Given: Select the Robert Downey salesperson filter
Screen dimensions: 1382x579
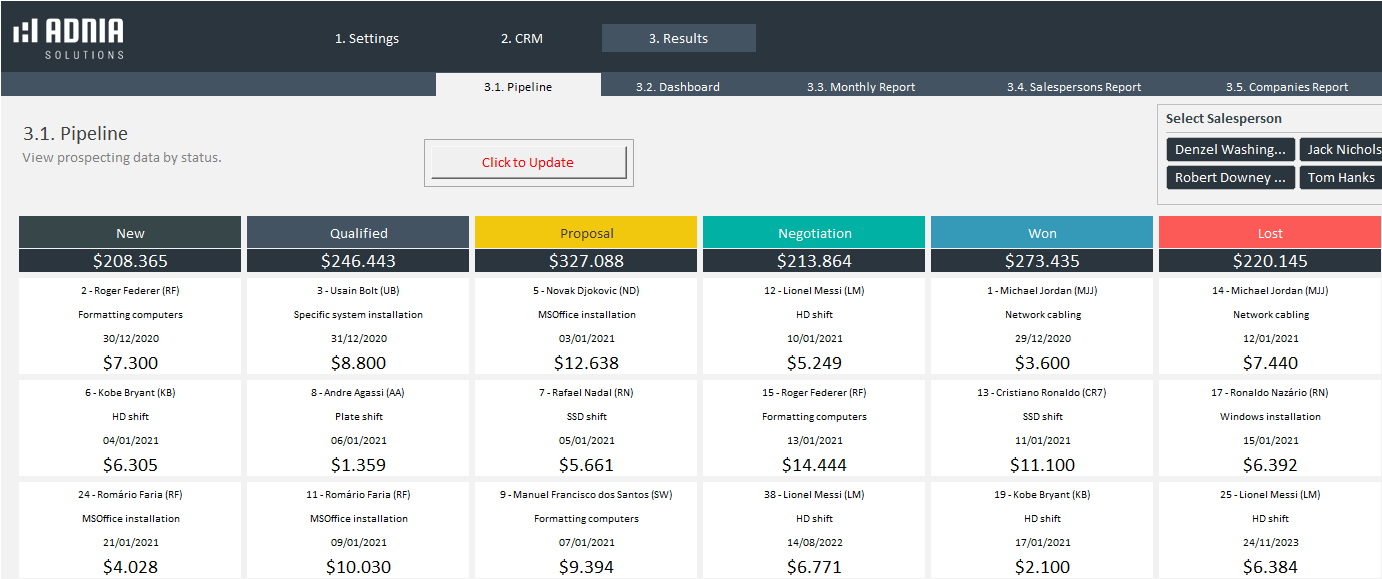Looking at the screenshot, I should (1230, 177).
